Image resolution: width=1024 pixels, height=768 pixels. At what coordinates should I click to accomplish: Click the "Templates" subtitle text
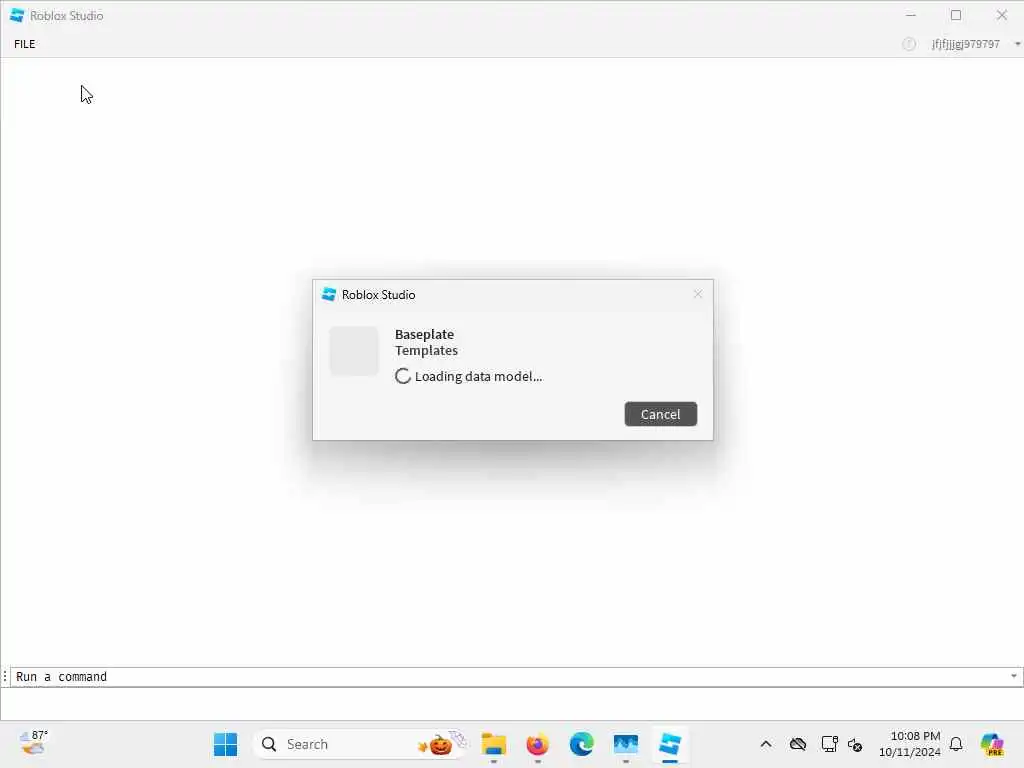tap(426, 351)
